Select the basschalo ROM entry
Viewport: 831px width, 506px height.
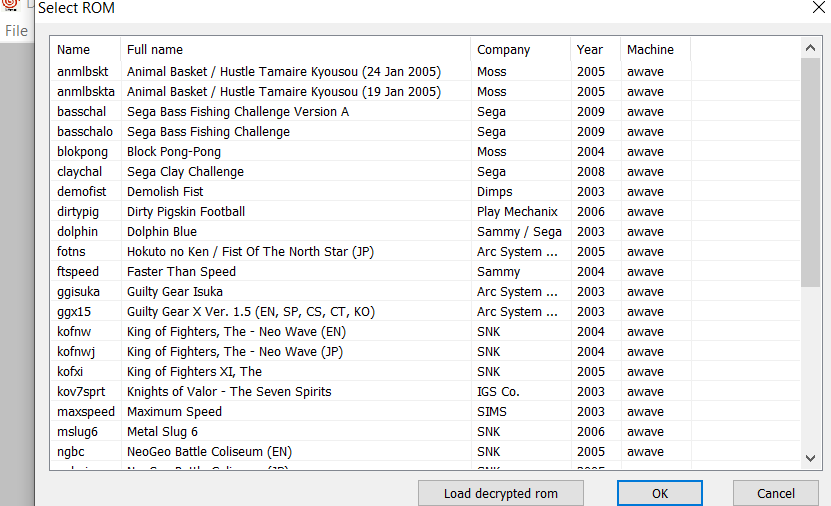point(425,131)
